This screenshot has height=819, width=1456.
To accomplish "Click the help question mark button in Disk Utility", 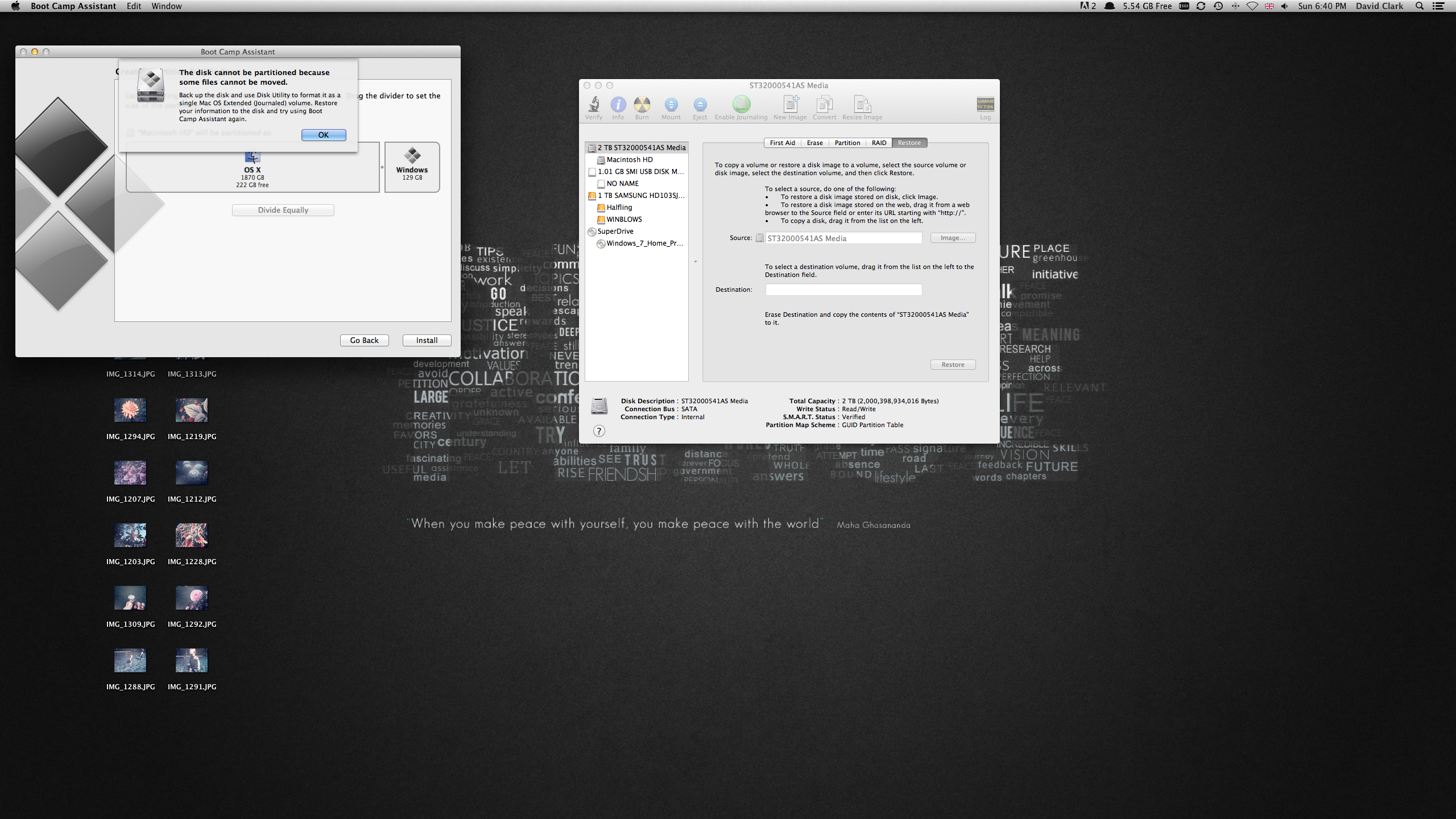I will 598,431.
